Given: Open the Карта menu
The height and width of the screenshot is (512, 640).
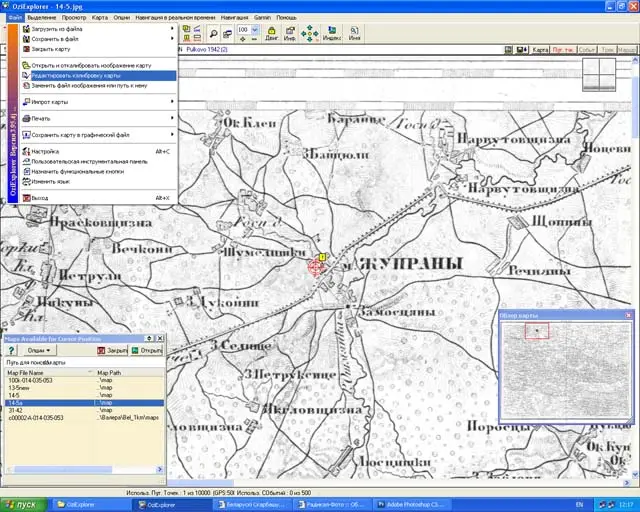Looking at the screenshot, I should pyautogui.click(x=100, y=18).
